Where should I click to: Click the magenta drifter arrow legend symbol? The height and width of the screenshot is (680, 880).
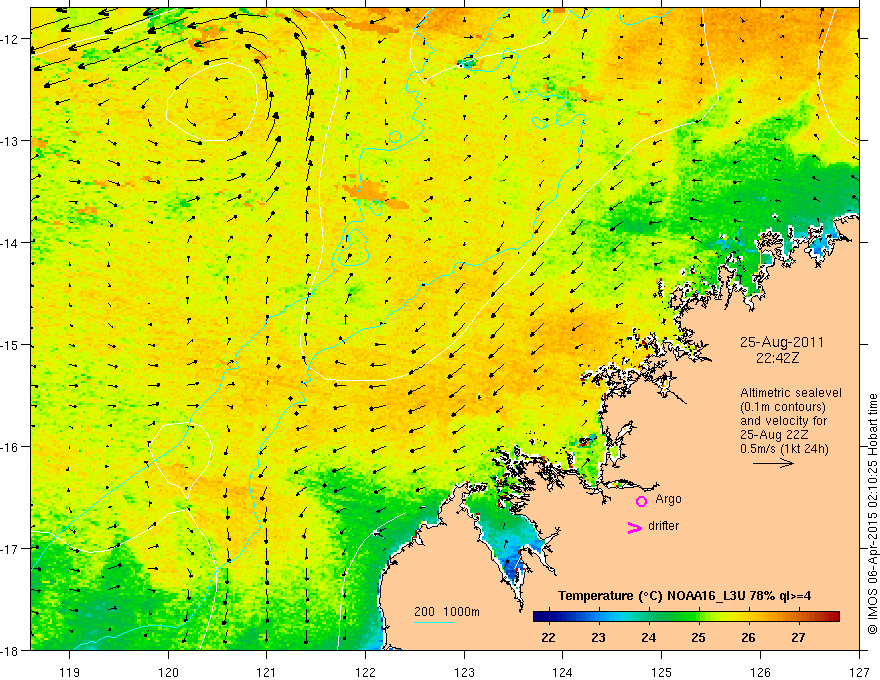(x=634, y=527)
